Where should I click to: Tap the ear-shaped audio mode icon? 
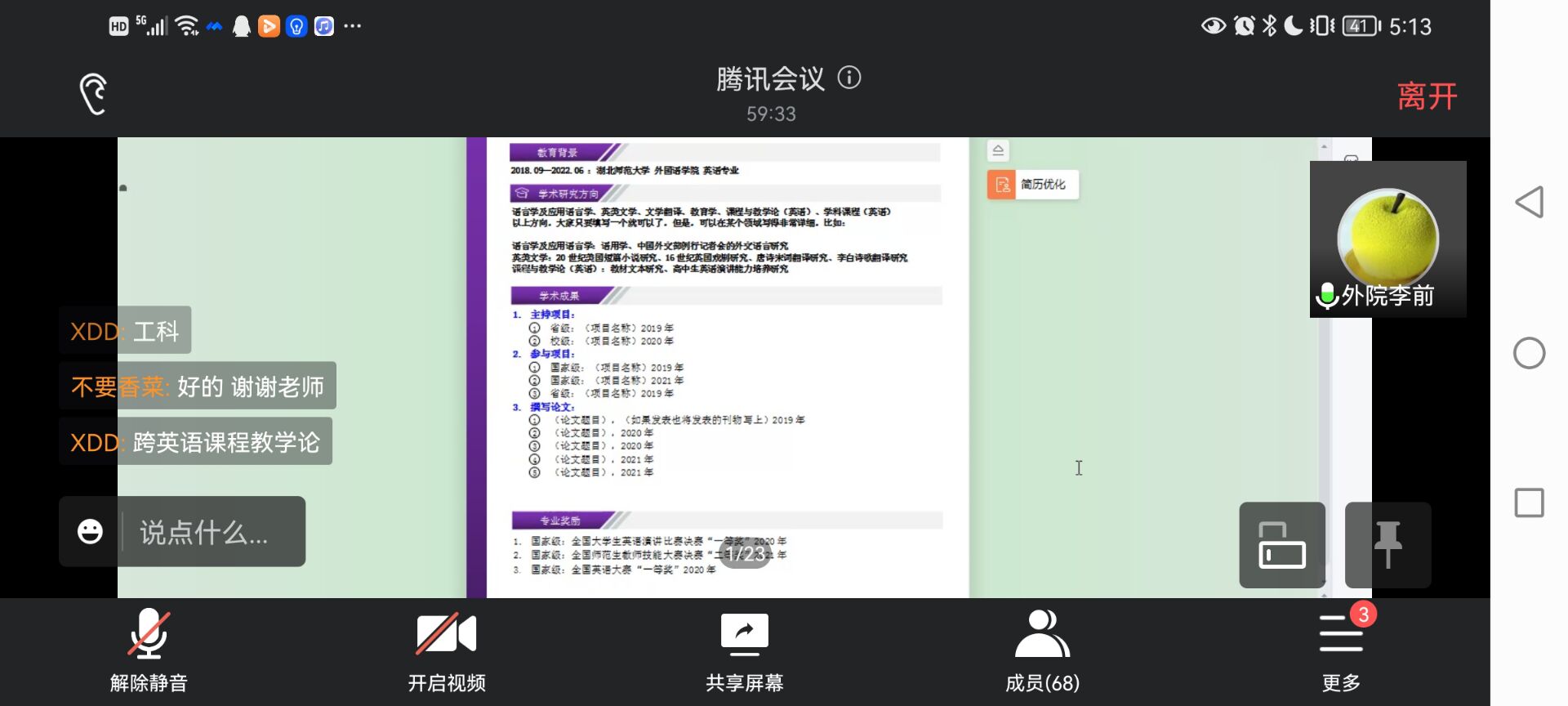(93, 94)
